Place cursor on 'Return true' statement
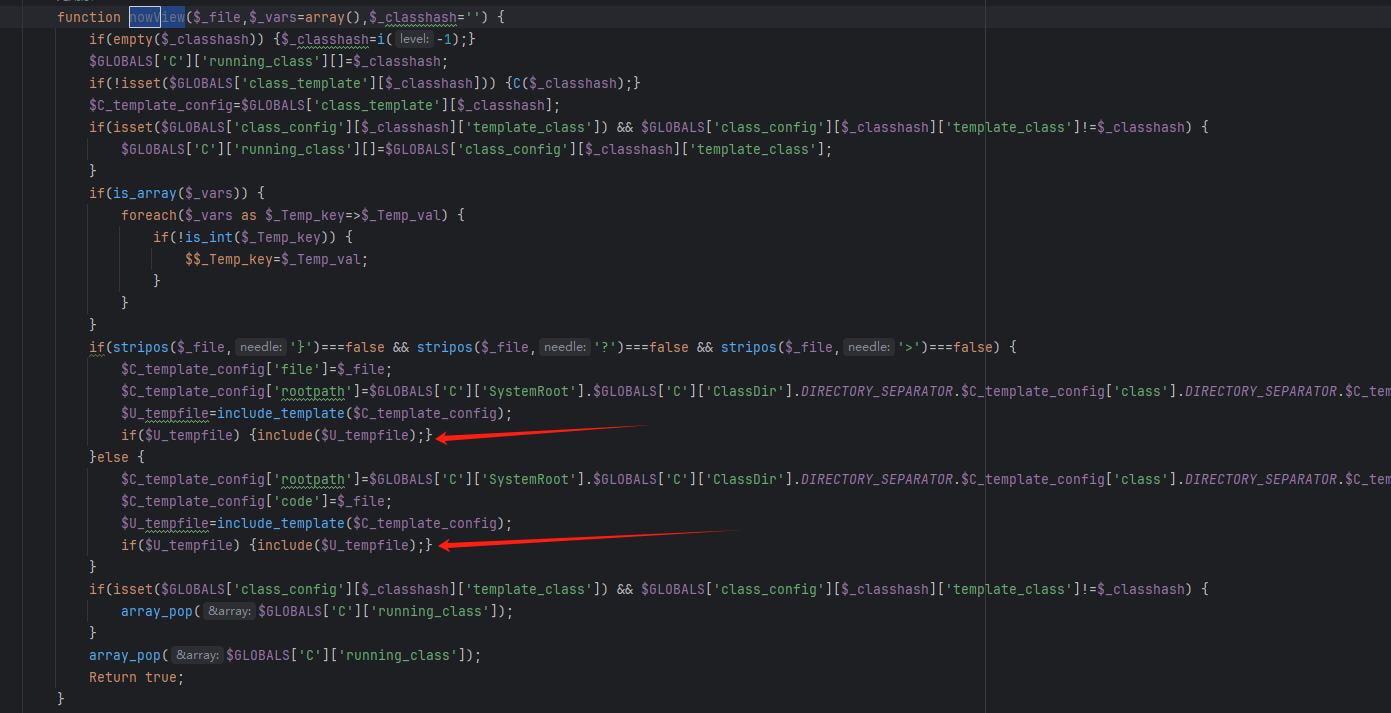 [136, 677]
